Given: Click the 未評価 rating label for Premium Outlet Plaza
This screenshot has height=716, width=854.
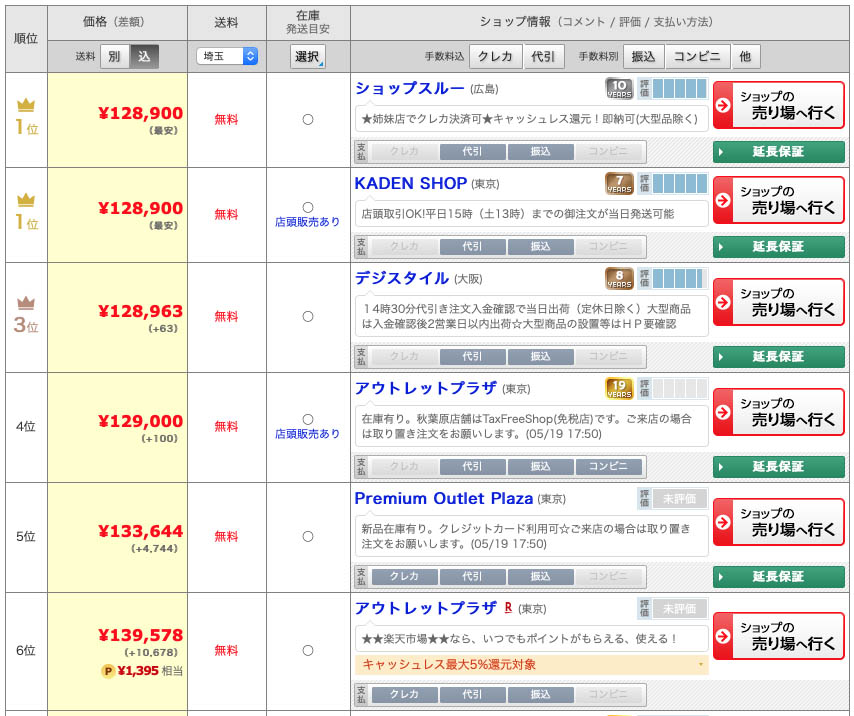Looking at the screenshot, I should (x=679, y=498).
